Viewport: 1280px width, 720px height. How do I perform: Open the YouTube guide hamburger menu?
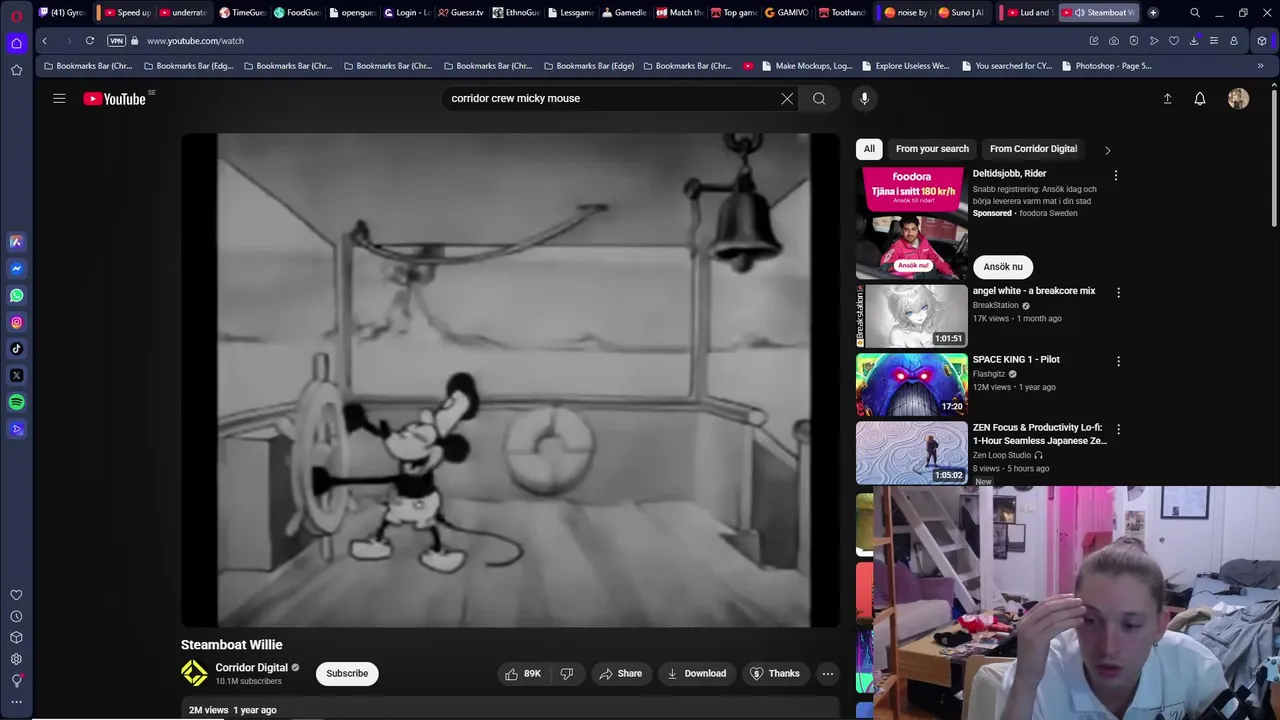(59, 98)
